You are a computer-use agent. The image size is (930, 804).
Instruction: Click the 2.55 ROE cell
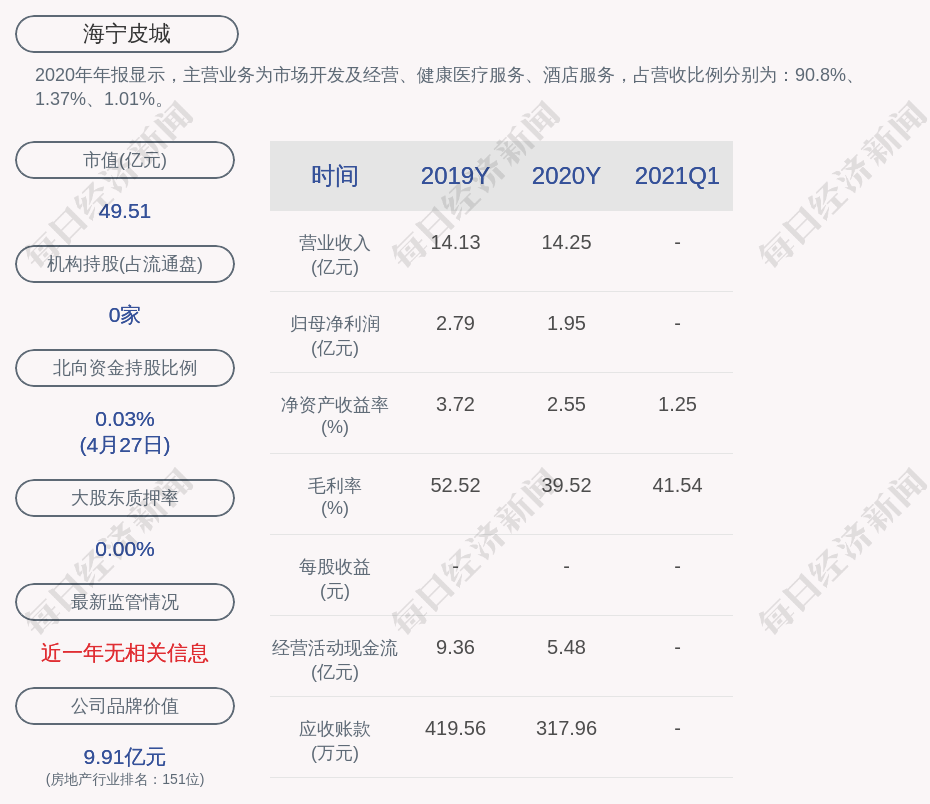coord(566,404)
